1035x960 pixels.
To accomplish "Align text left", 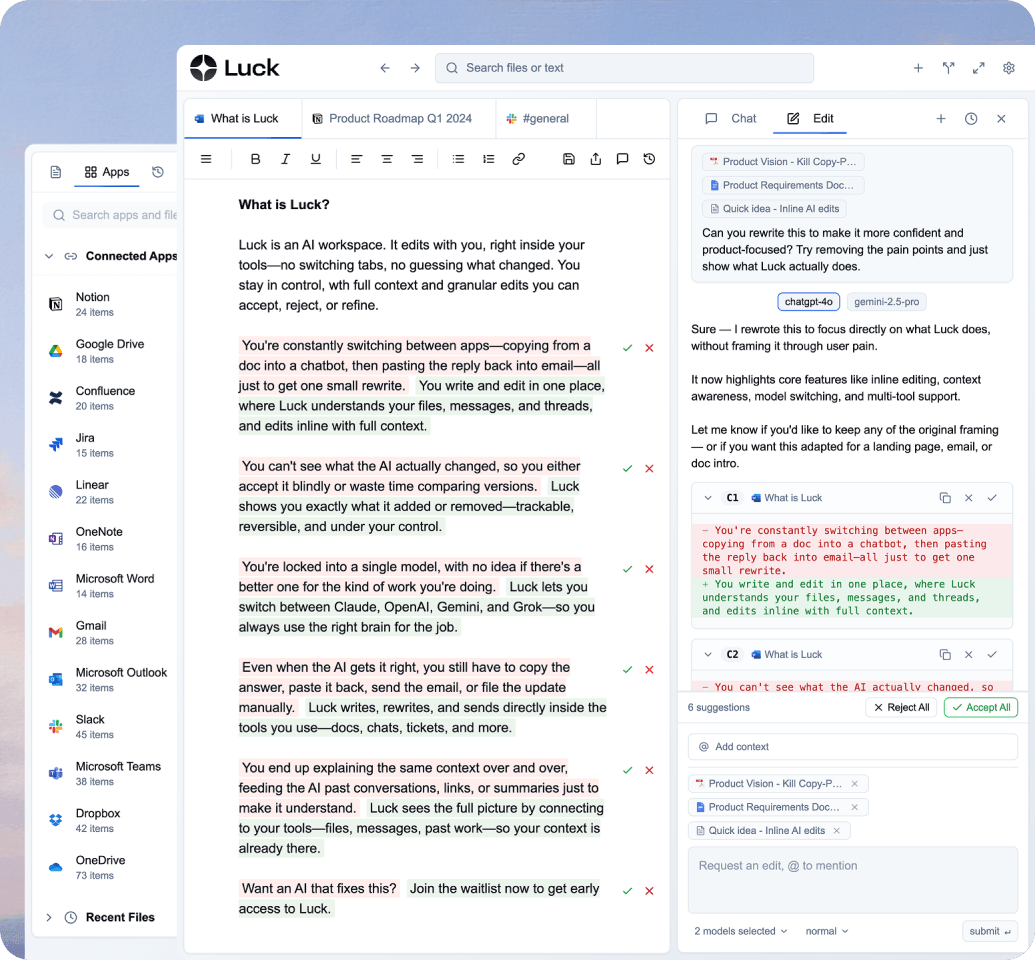I will coord(356,159).
